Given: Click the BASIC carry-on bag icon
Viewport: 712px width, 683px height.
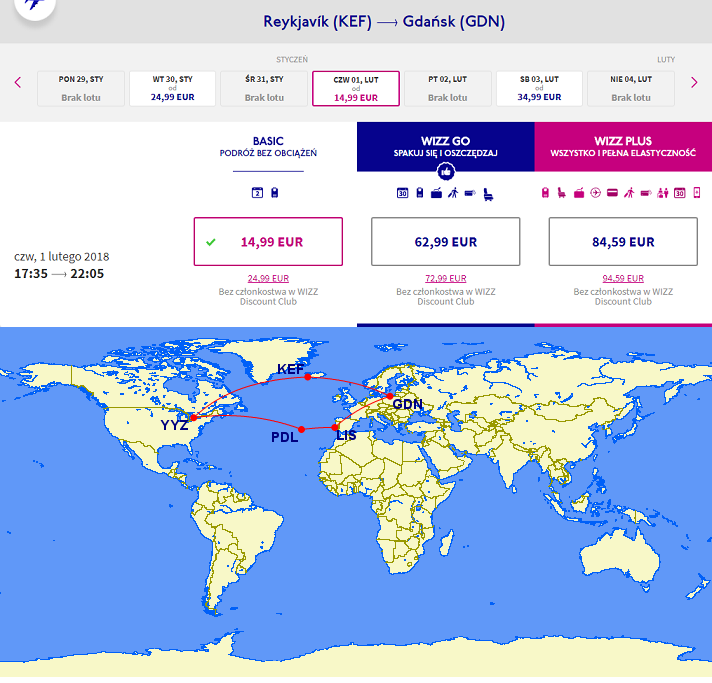Looking at the screenshot, I should (274, 193).
